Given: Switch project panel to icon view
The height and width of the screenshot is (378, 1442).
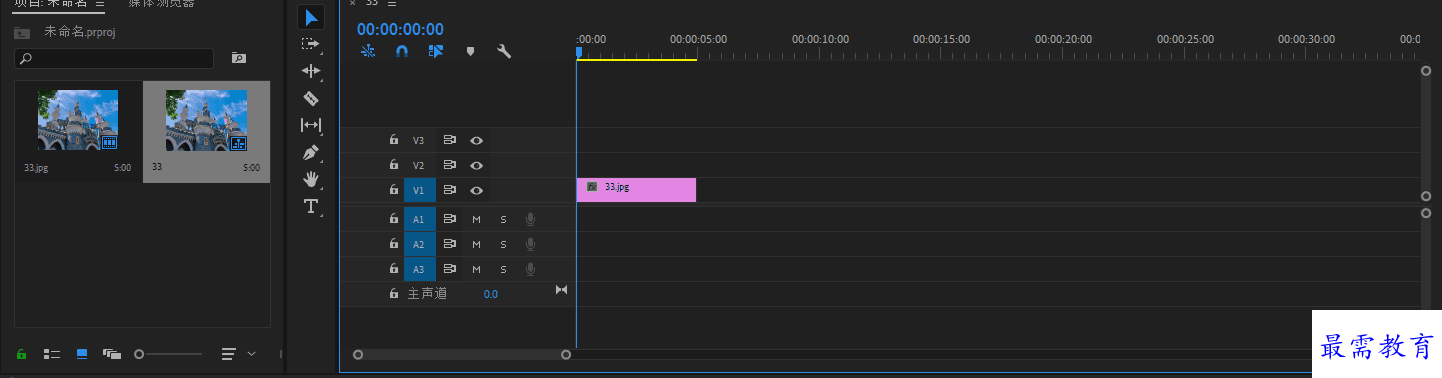Looking at the screenshot, I should [x=82, y=354].
